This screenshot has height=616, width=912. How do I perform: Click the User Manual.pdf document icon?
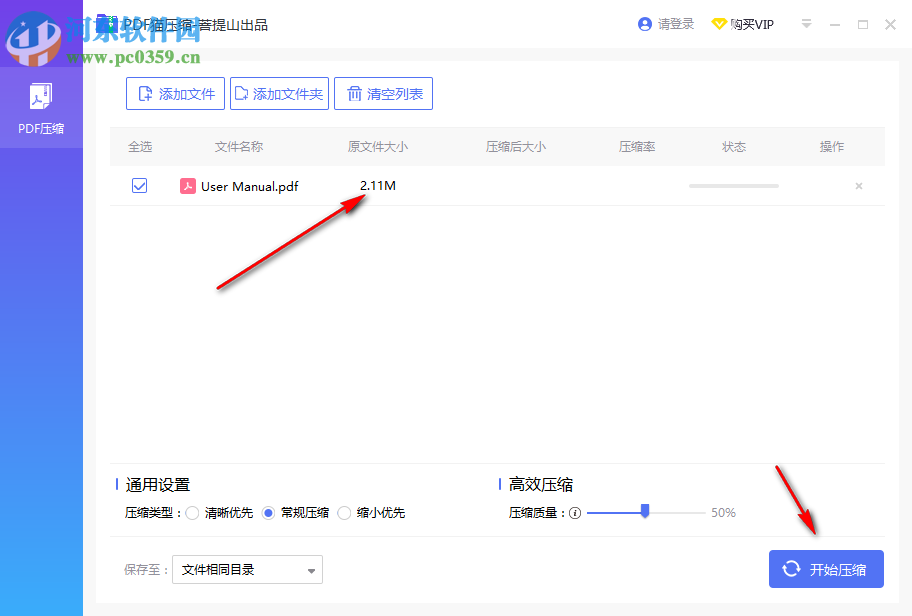click(187, 186)
